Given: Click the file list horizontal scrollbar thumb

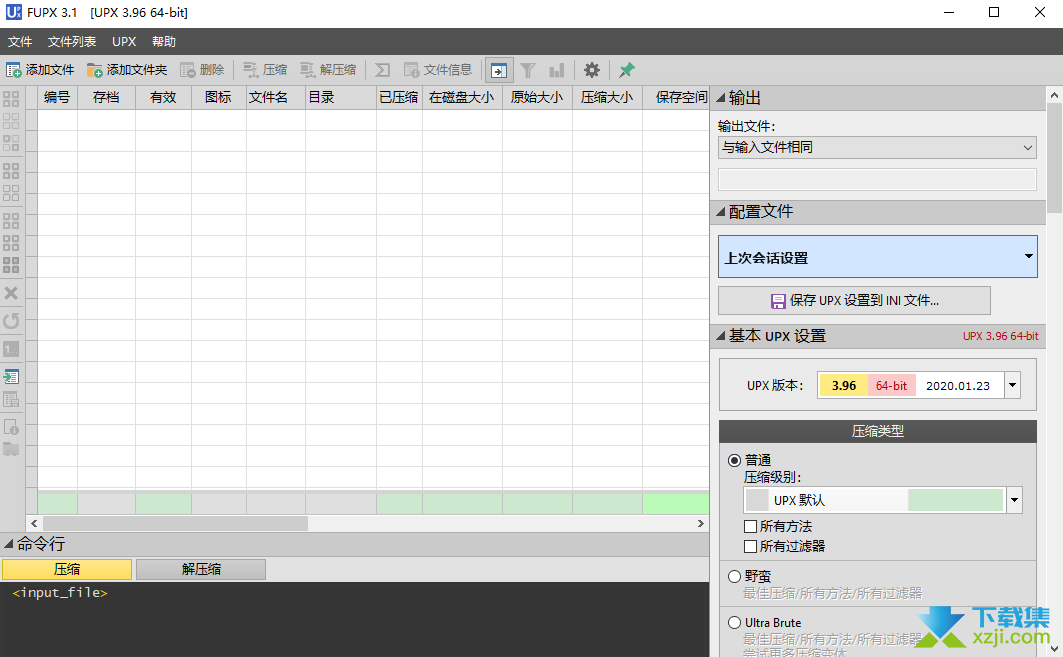Looking at the screenshot, I should pyautogui.click(x=176, y=523).
